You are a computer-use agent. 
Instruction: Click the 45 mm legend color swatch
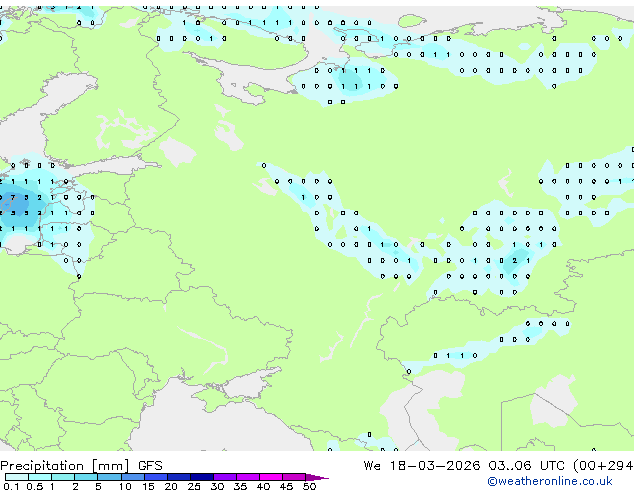point(294,477)
